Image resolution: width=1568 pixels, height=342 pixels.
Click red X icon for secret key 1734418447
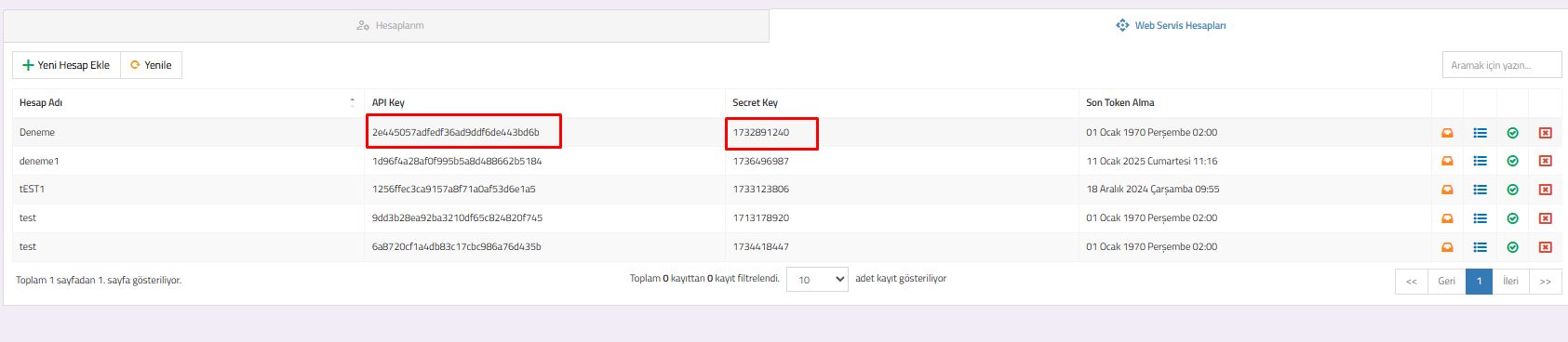coord(1545,247)
